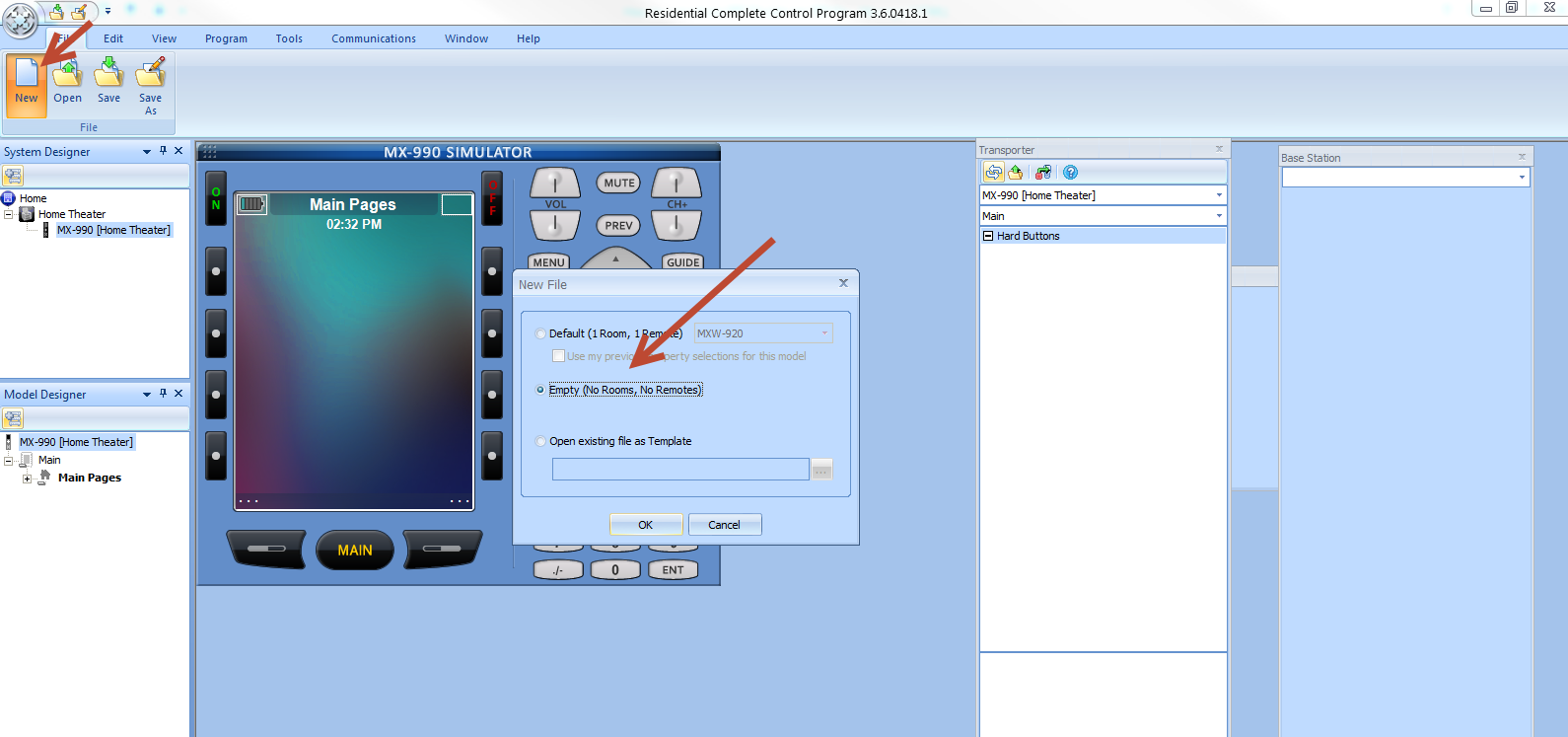The height and width of the screenshot is (737, 1568).
Task: Close the System Designer panel
Action: [x=178, y=151]
